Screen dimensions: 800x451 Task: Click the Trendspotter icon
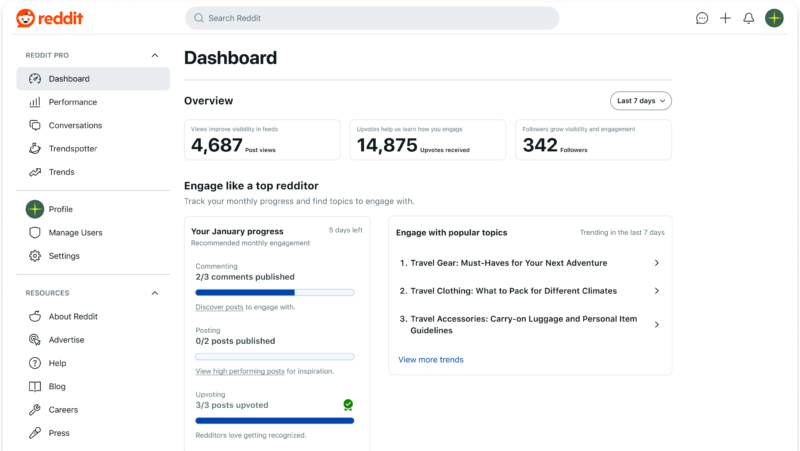coord(35,148)
